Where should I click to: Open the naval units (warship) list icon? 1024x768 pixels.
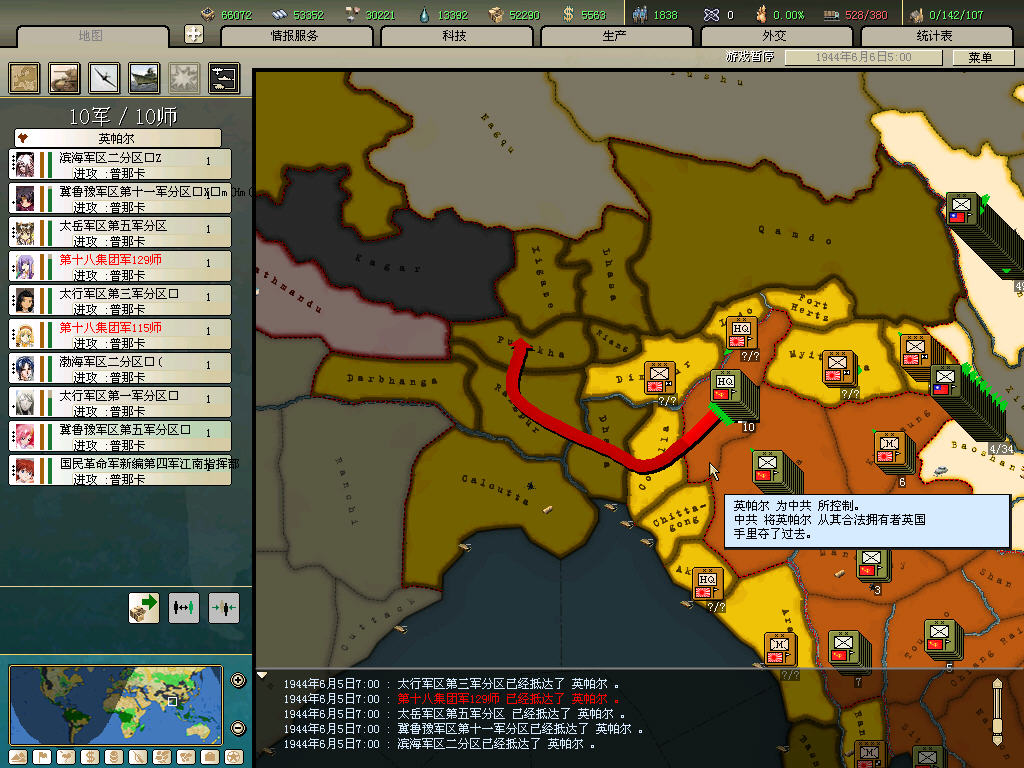[x=144, y=78]
